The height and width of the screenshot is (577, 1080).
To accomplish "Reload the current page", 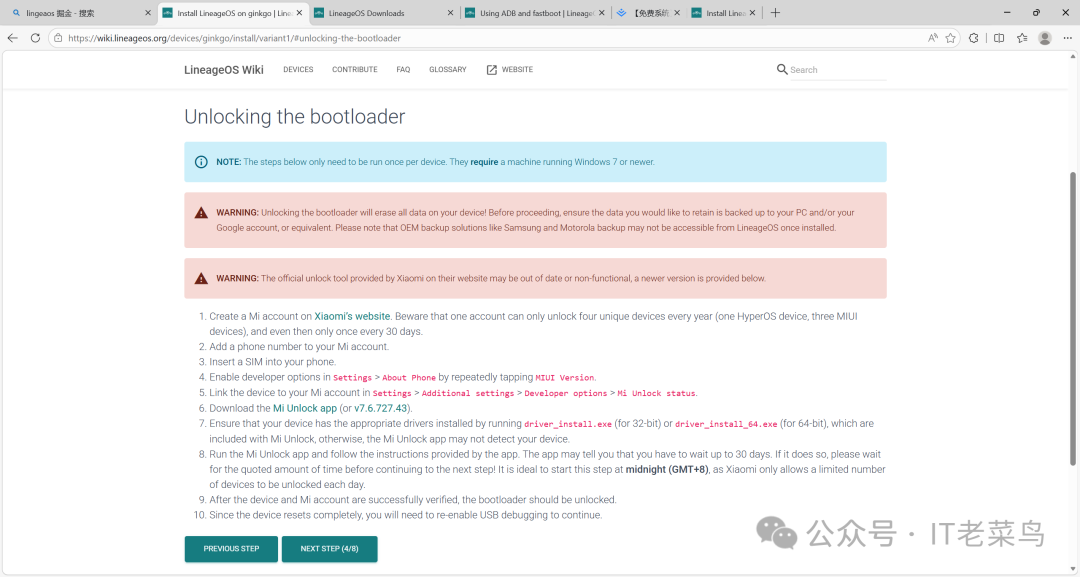I will [x=35, y=37].
